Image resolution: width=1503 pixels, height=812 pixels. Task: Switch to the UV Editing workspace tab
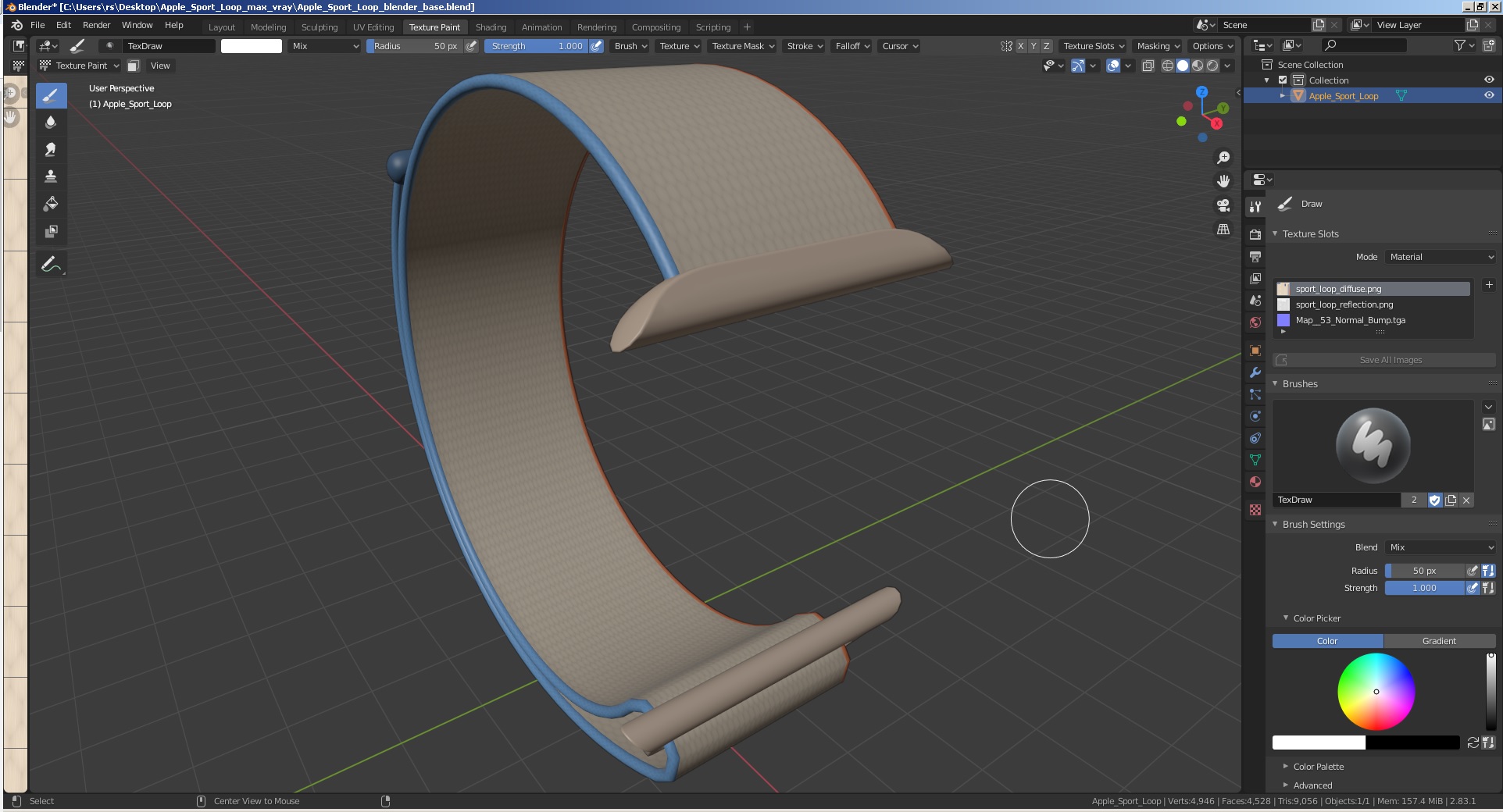[x=373, y=27]
